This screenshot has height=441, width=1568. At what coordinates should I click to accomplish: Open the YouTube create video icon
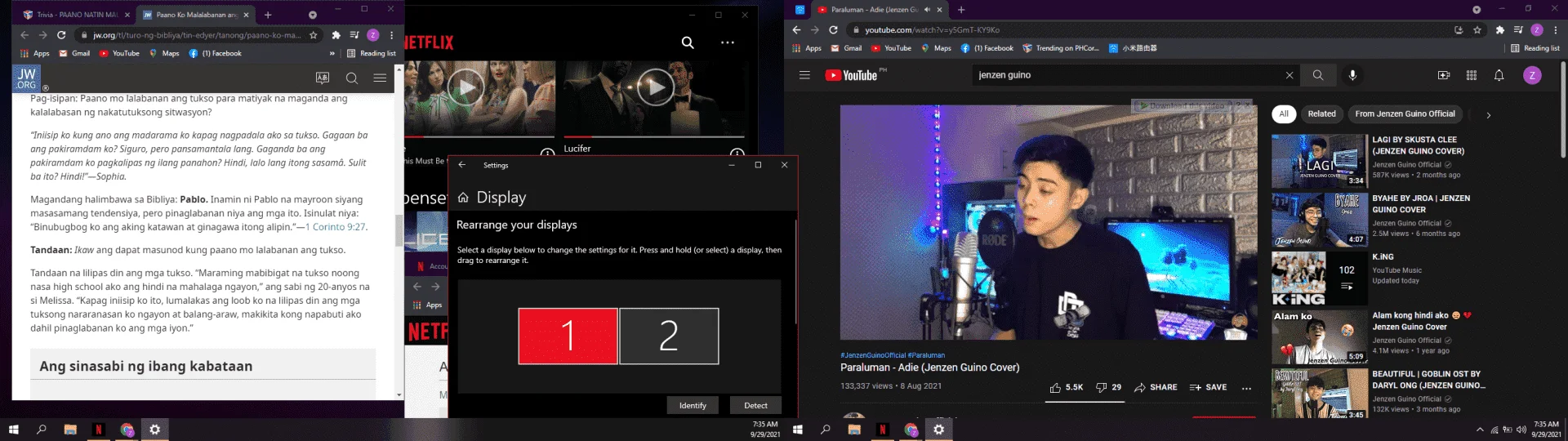tap(1444, 75)
